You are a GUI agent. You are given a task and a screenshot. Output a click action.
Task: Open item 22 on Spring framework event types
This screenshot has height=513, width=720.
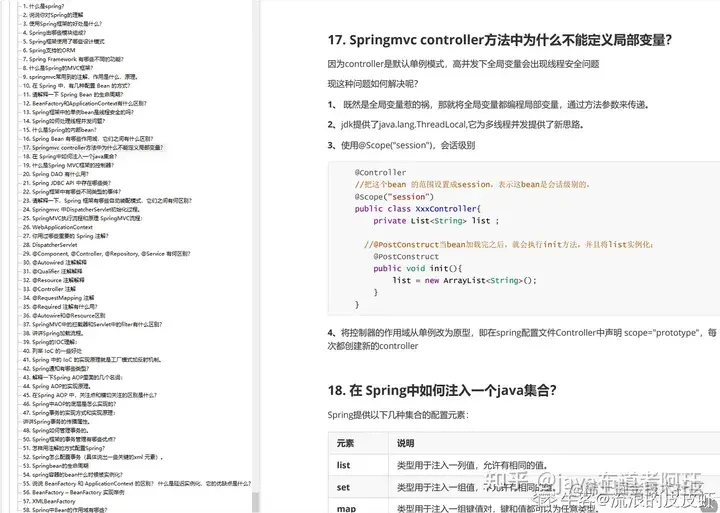click(x=72, y=192)
